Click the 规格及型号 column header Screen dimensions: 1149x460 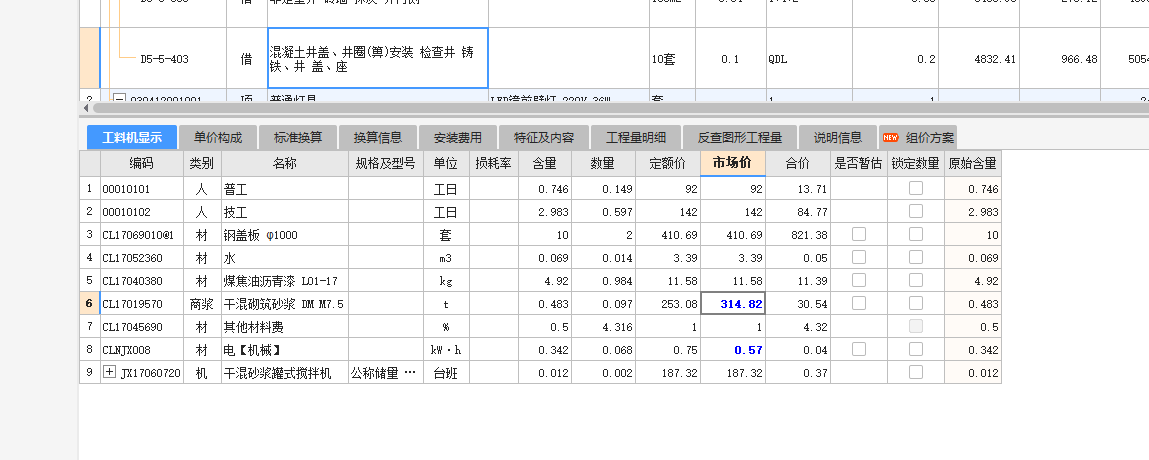pyautogui.click(x=385, y=163)
